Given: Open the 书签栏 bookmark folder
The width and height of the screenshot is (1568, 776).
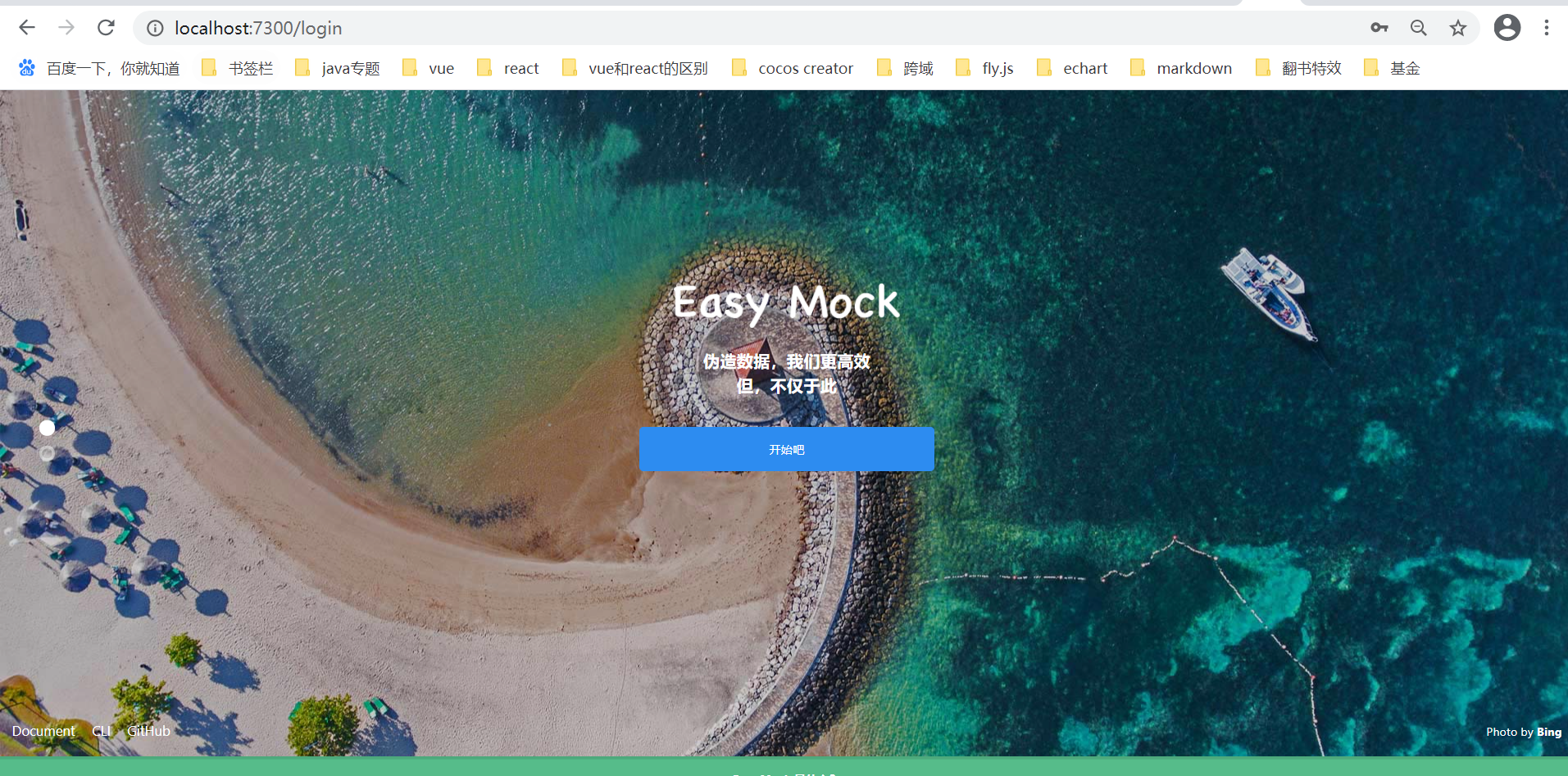Looking at the screenshot, I should [237, 68].
